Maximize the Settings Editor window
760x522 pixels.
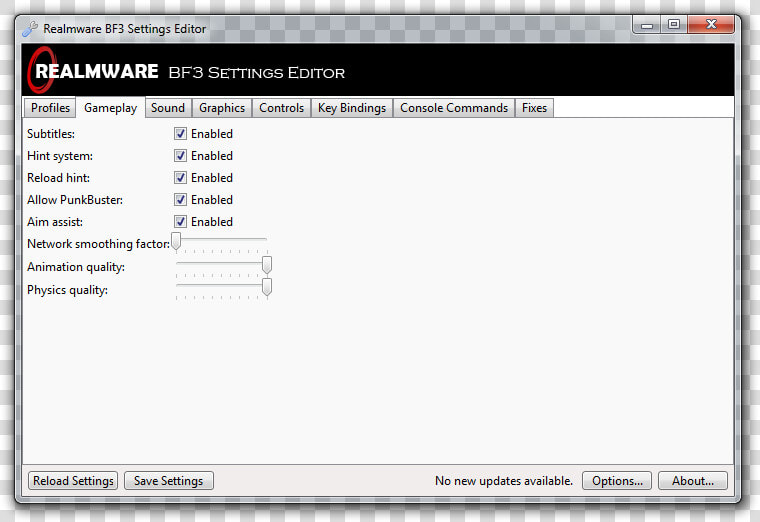tap(674, 25)
